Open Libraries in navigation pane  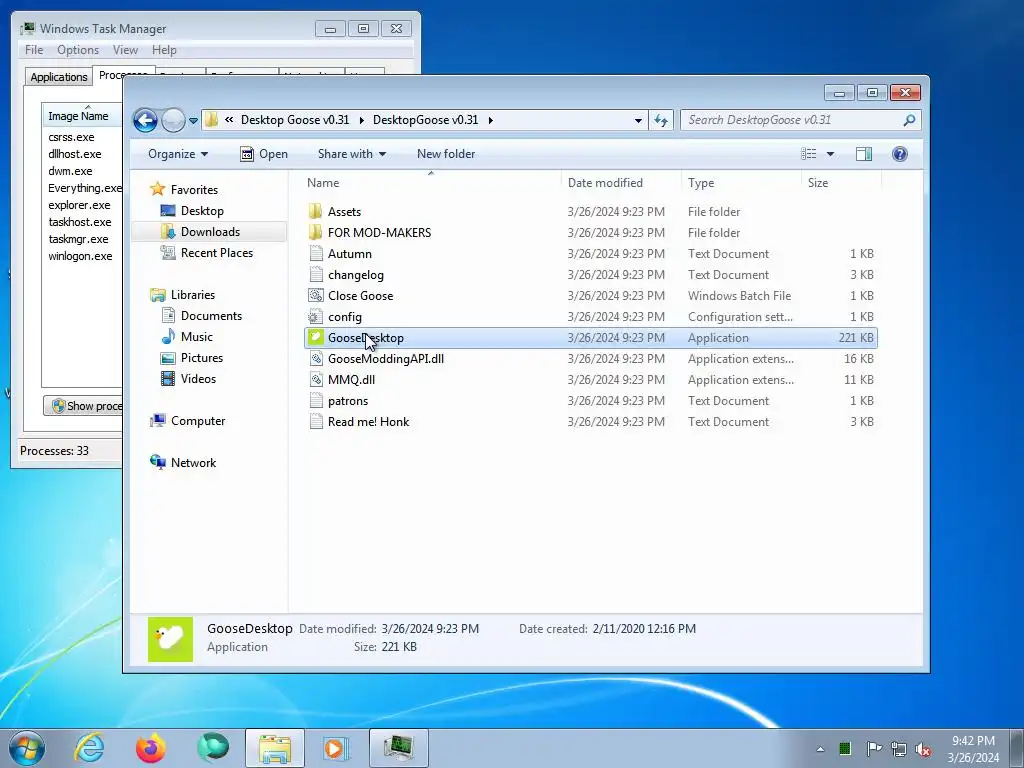[x=193, y=295]
